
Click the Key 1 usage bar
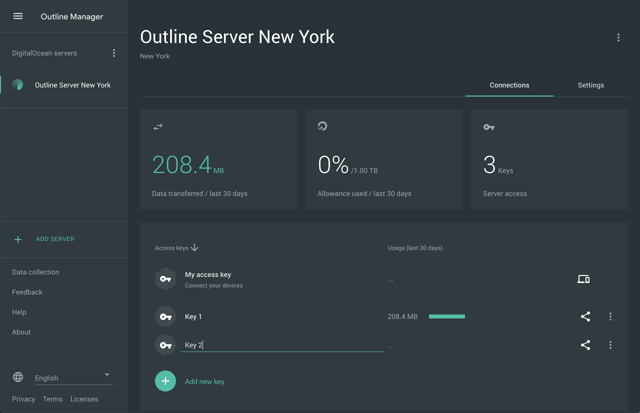click(x=447, y=317)
